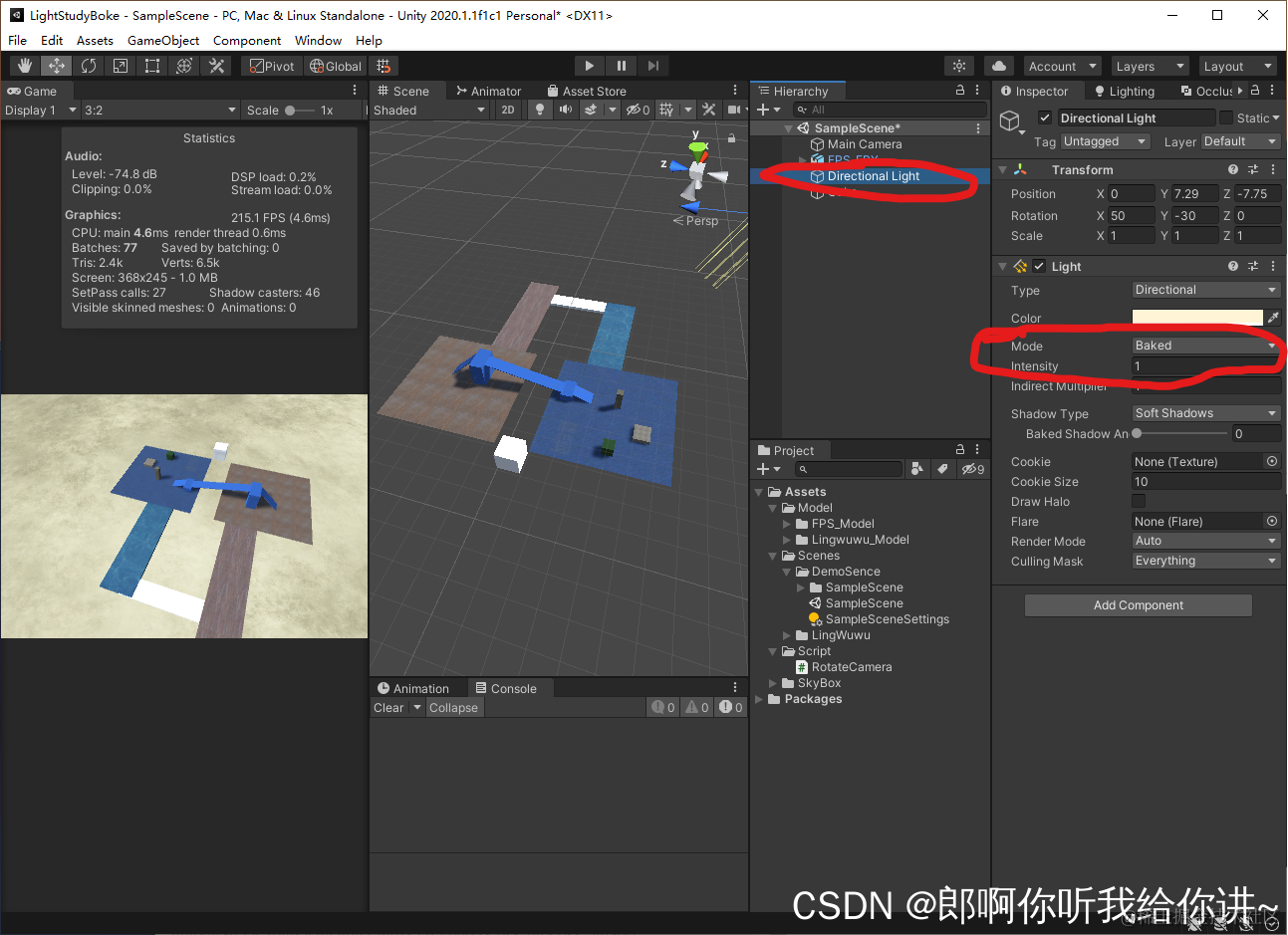Image resolution: width=1288 pixels, height=935 pixels.
Task: Open the GameObject menu
Action: pos(163,40)
